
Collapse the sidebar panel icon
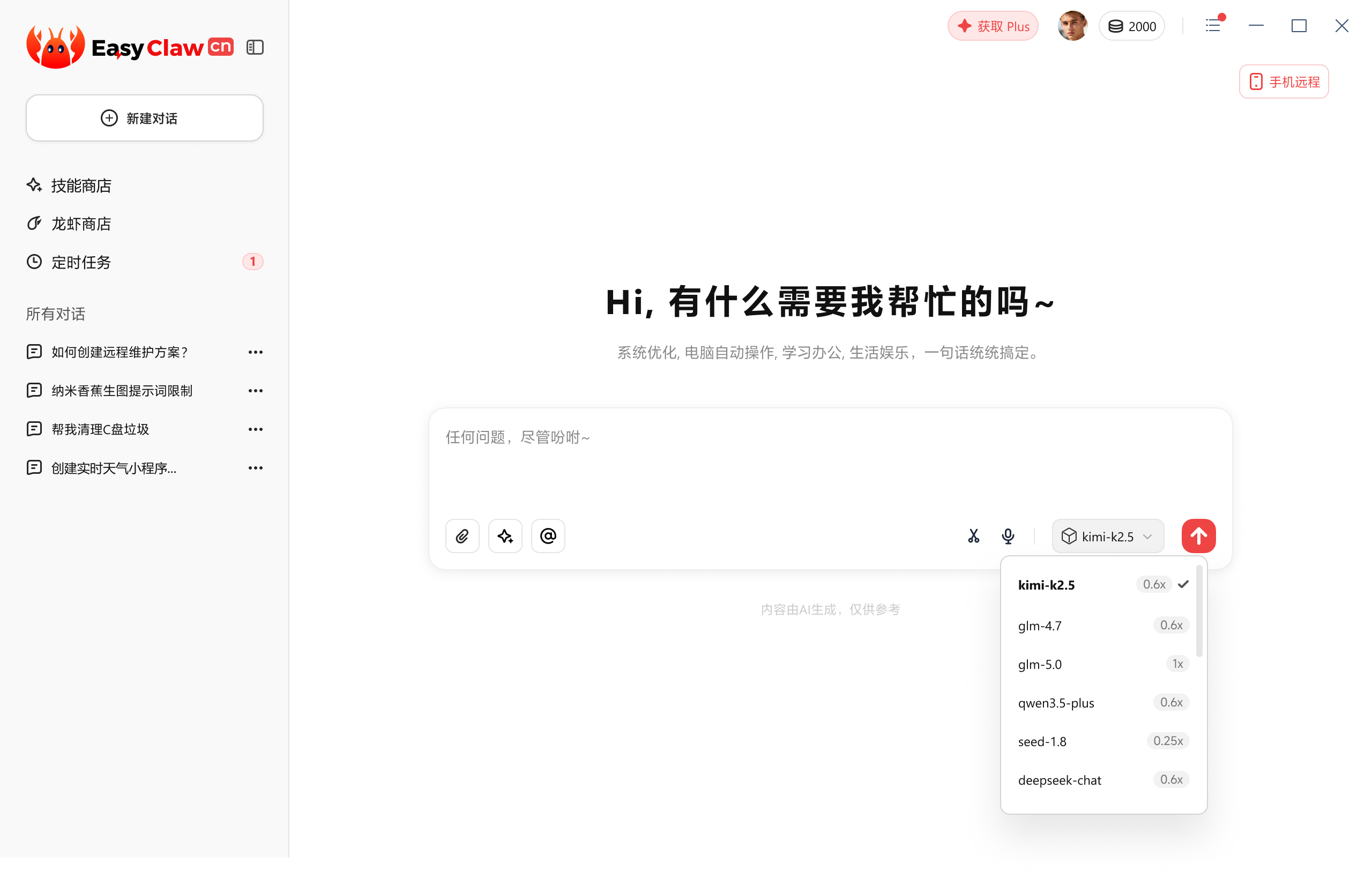click(255, 47)
